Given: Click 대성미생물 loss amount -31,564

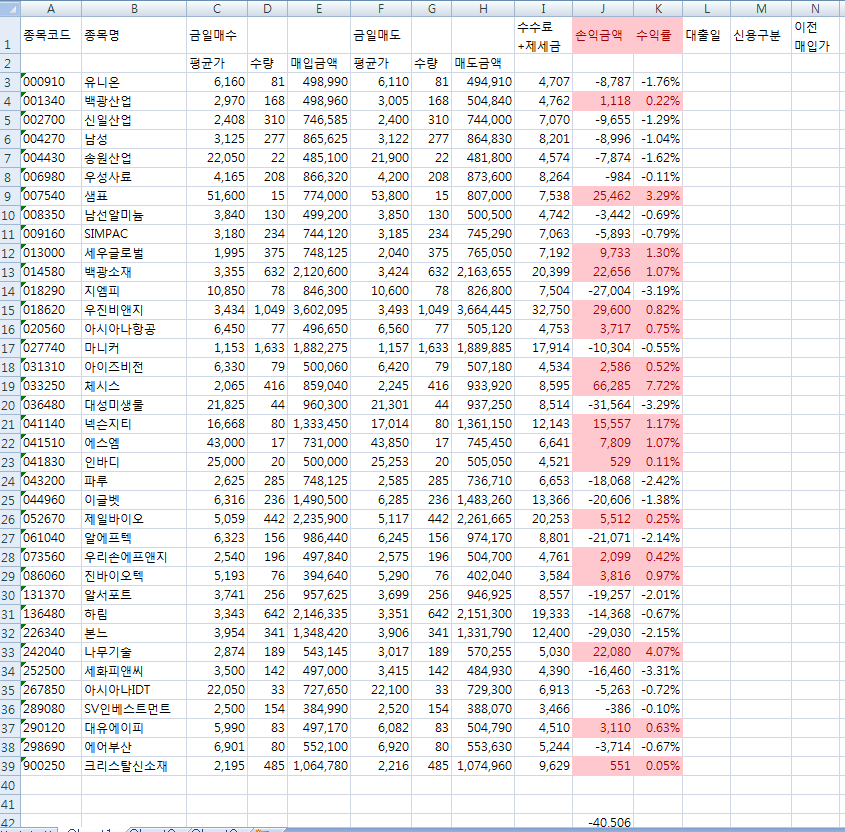Looking at the screenshot, I should point(602,405).
